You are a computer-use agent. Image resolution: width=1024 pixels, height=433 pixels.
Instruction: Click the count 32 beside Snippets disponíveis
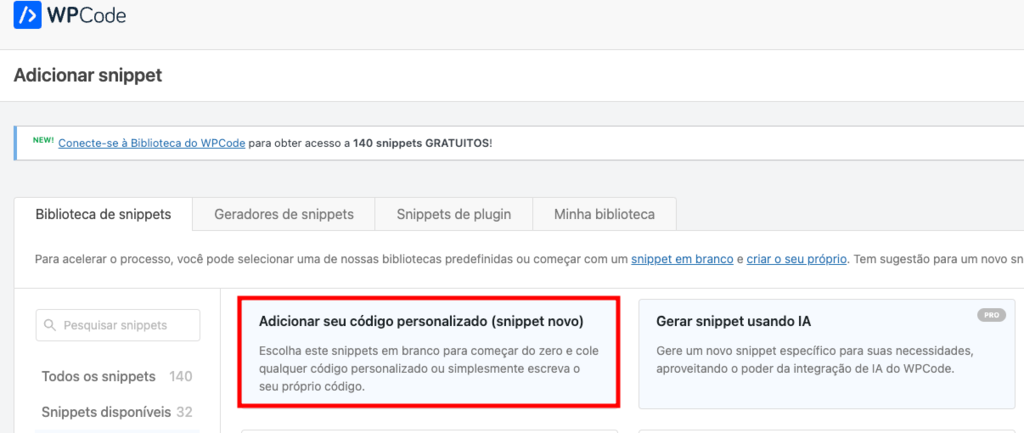(185, 412)
